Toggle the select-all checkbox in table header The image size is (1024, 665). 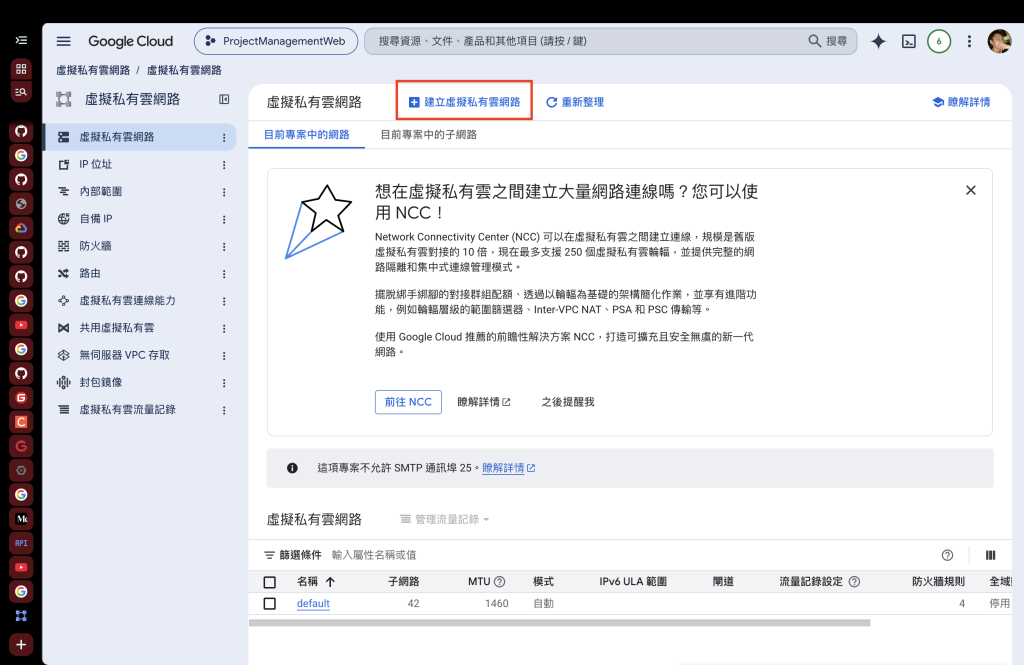pos(270,582)
